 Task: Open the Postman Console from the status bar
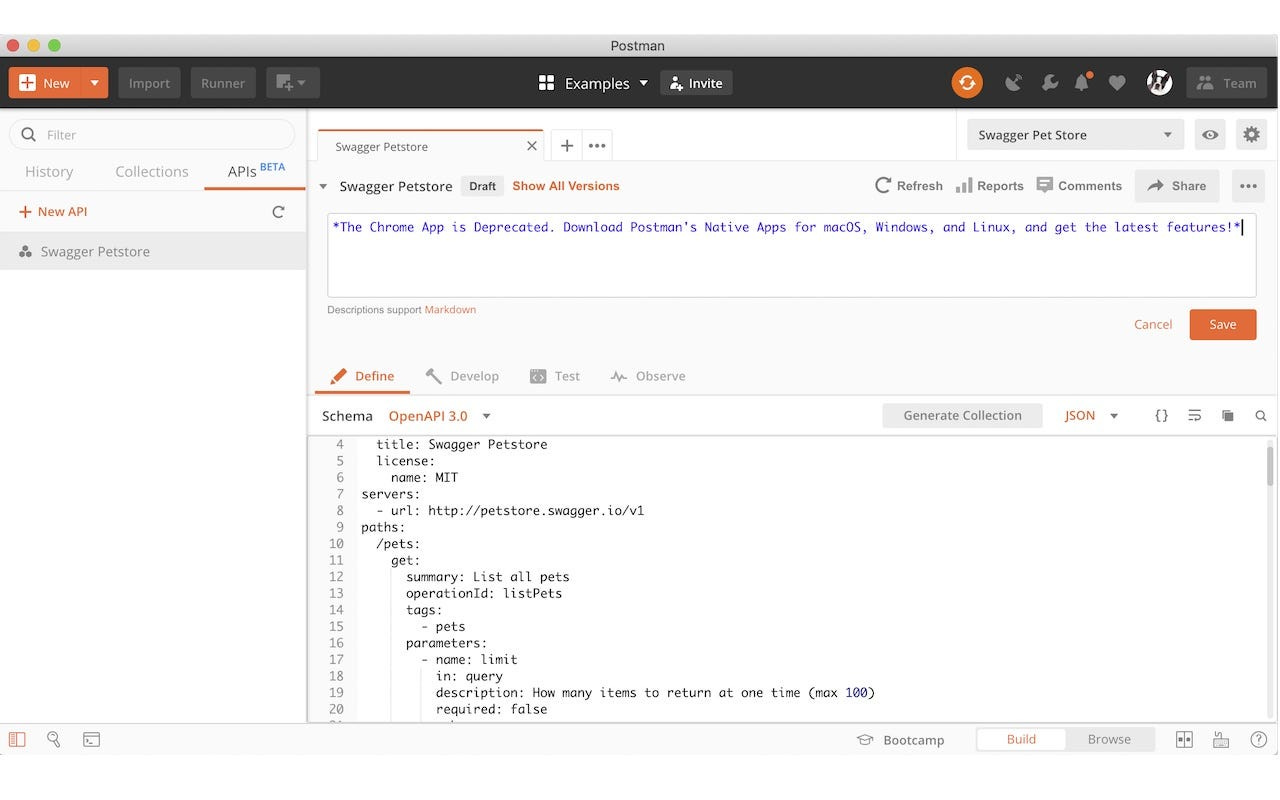point(91,739)
